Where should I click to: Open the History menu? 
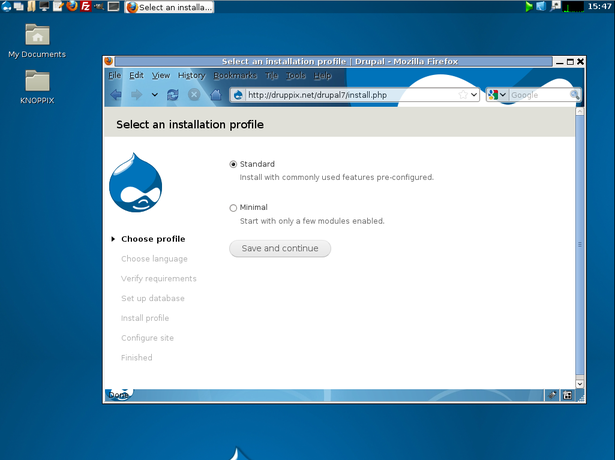[191, 75]
